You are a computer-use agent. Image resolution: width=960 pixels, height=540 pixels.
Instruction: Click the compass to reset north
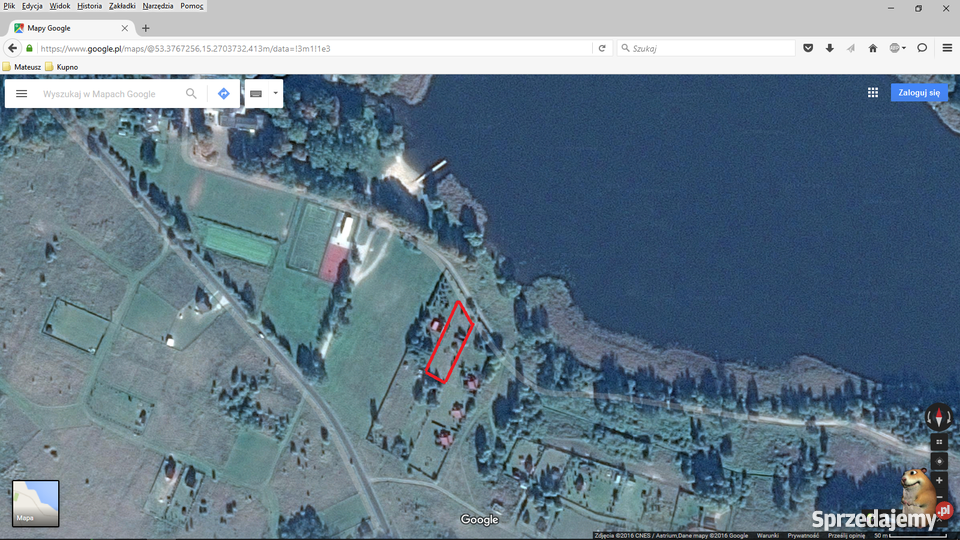938,417
